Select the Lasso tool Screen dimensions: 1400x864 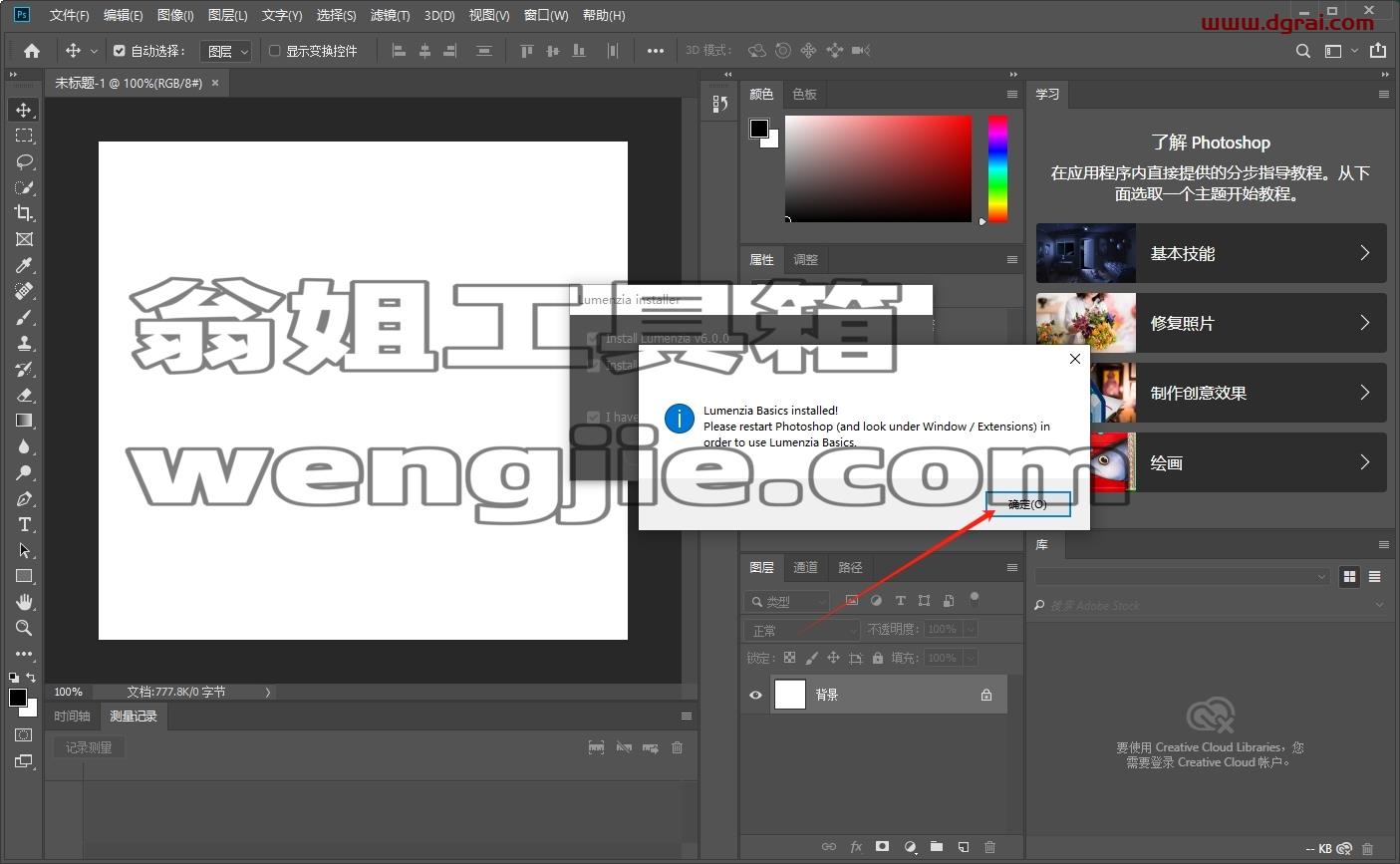point(24,161)
